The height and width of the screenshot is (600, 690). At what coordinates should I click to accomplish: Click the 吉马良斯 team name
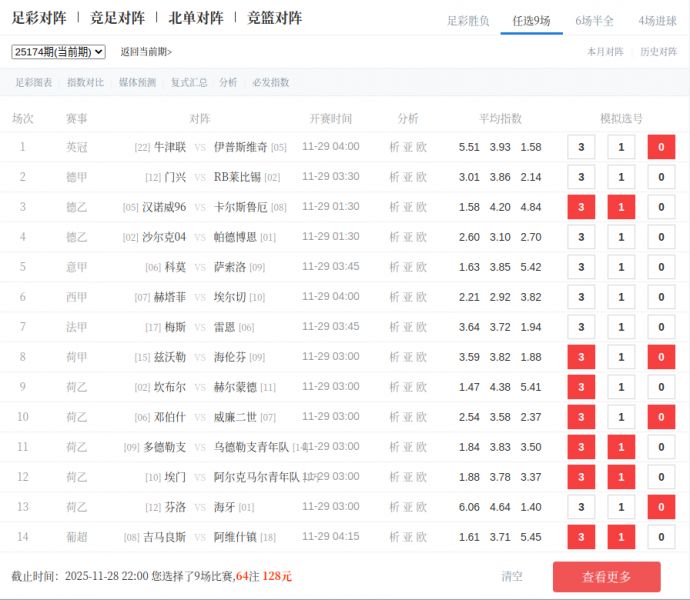pyautogui.click(x=164, y=537)
